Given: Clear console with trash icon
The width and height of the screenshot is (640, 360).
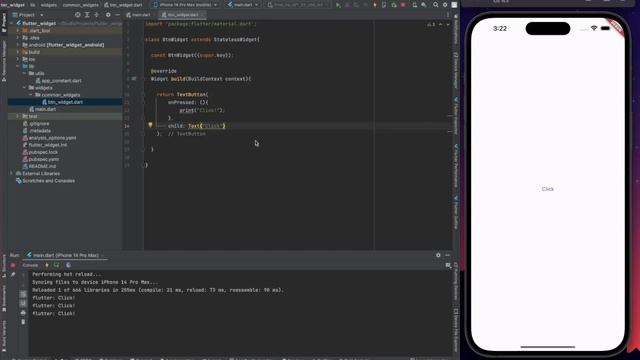Looking at the screenshot, I should 23,322.
